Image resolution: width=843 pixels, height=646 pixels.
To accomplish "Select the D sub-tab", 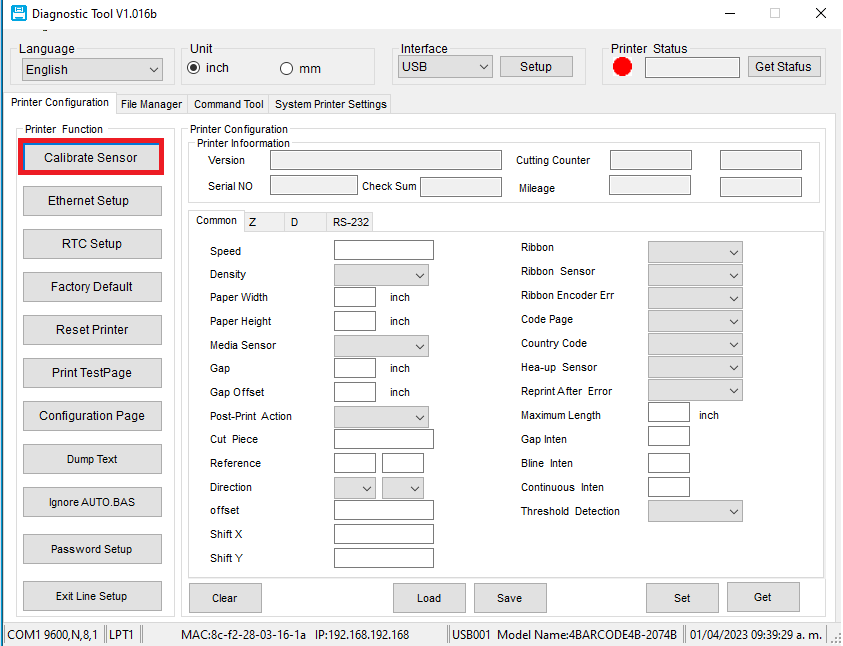I will coord(305,222).
